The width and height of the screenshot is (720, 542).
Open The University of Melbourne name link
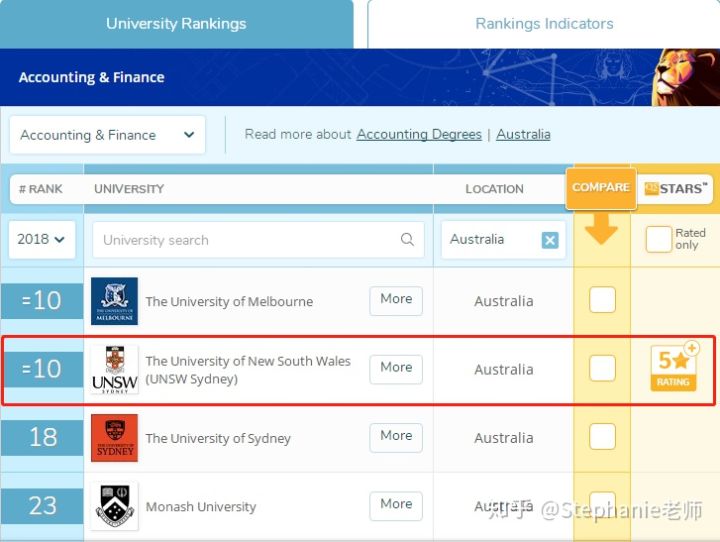pyautogui.click(x=229, y=301)
